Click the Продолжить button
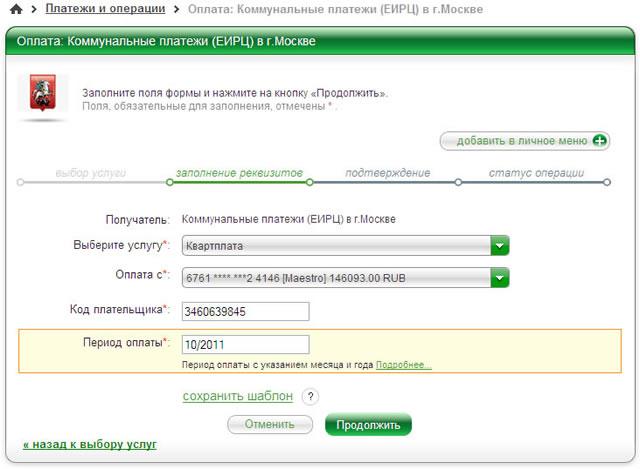The height and width of the screenshot is (469, 640). pyautogui.click(x=368, y=425)
